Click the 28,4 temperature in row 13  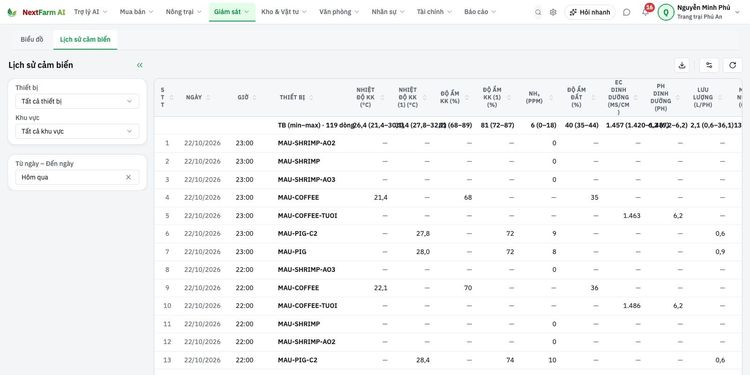point(423,360)
